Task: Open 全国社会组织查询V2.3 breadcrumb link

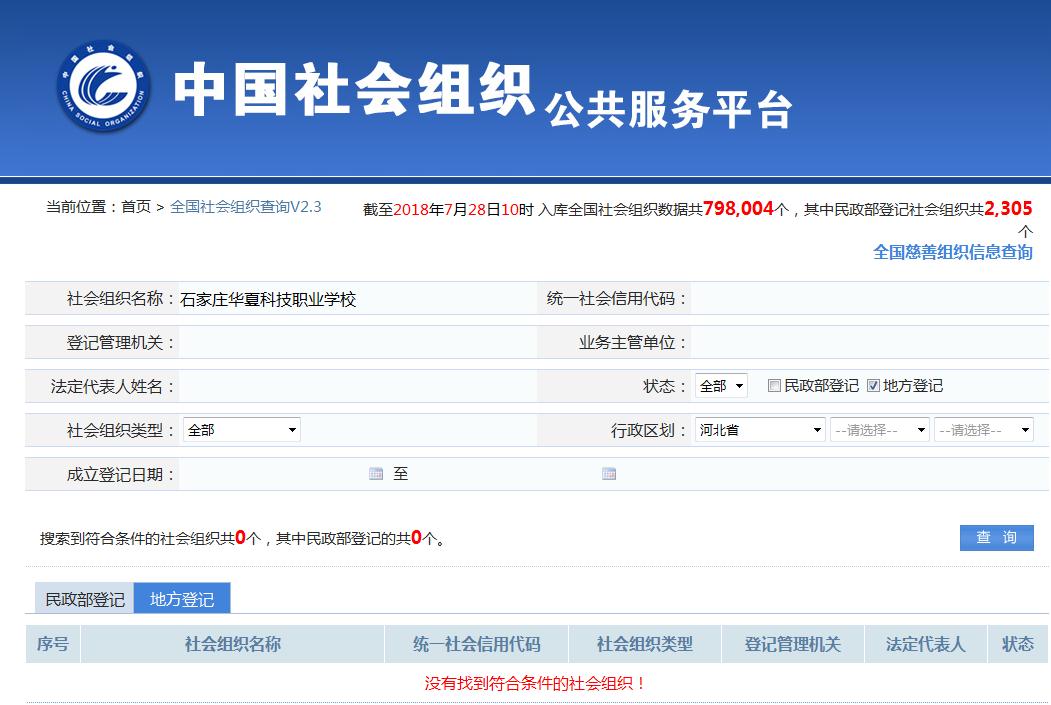Action: [246, 206]
